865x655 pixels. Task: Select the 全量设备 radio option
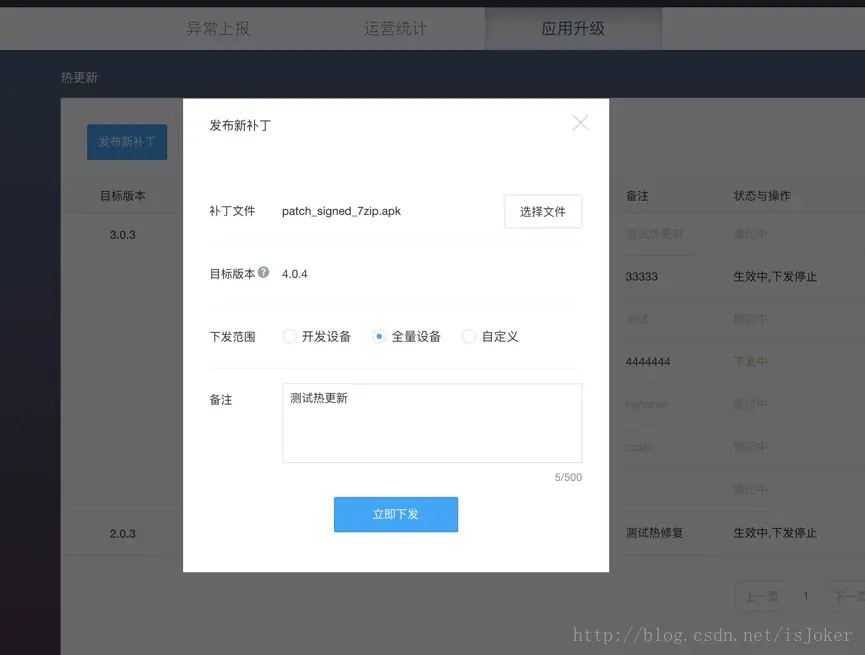[x=378, y=336]
